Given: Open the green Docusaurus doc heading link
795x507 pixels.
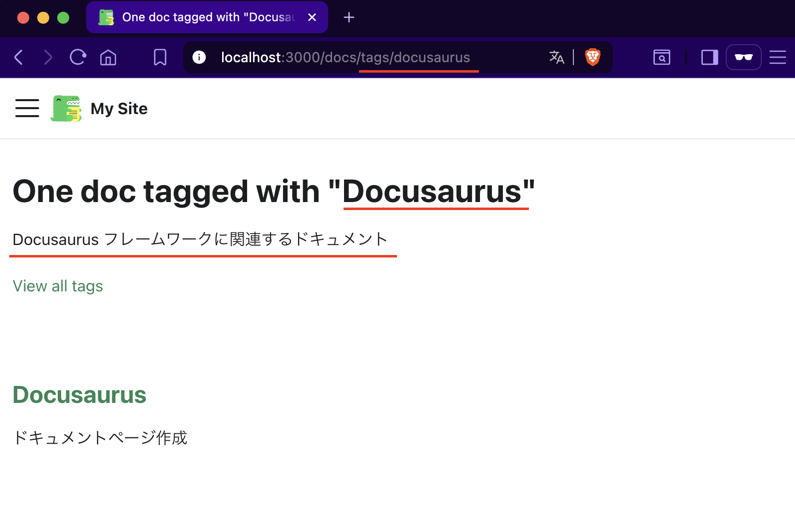Looking at the screenshot, I should click(80, 395).
